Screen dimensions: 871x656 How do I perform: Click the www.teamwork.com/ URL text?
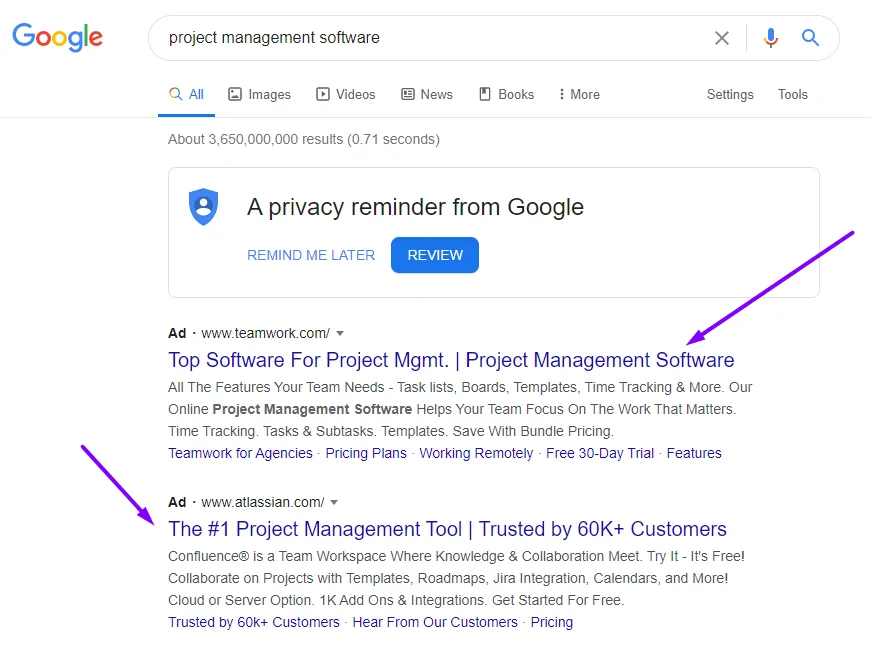pyautogui.click(x=266, y=333)
